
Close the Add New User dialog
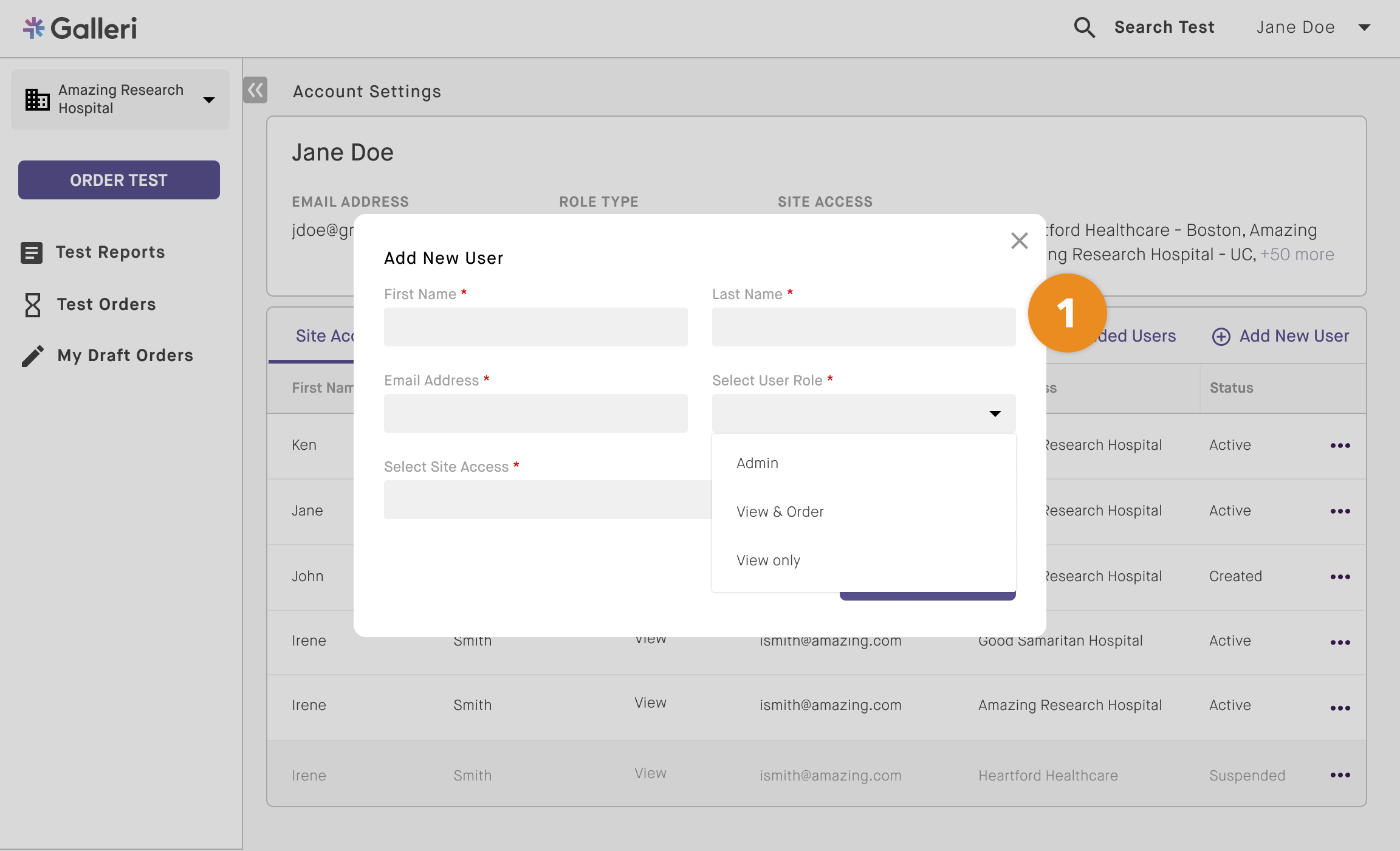[1019, 241]
